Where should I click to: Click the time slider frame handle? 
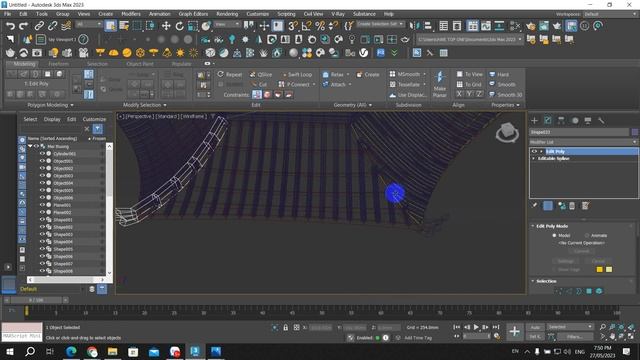click(36, 300)
